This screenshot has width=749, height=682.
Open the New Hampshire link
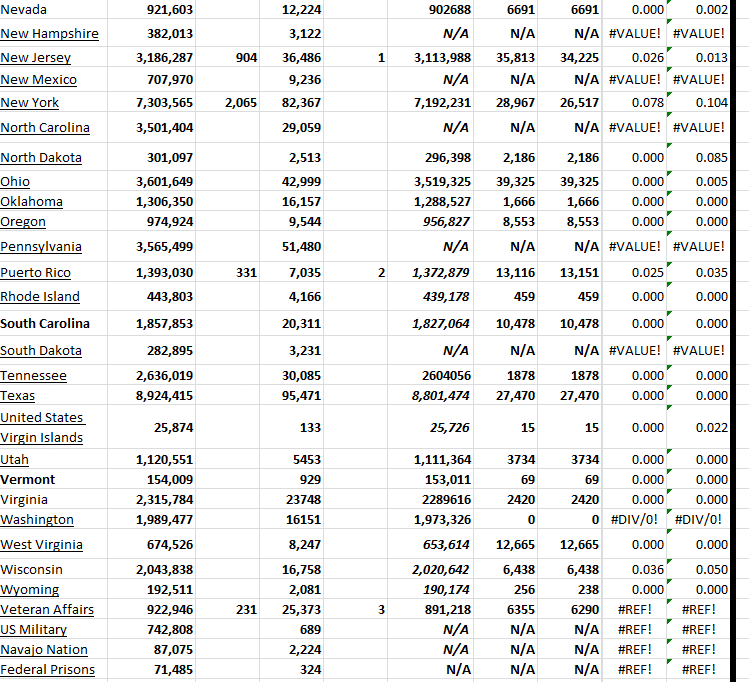[x=49, y=34]
